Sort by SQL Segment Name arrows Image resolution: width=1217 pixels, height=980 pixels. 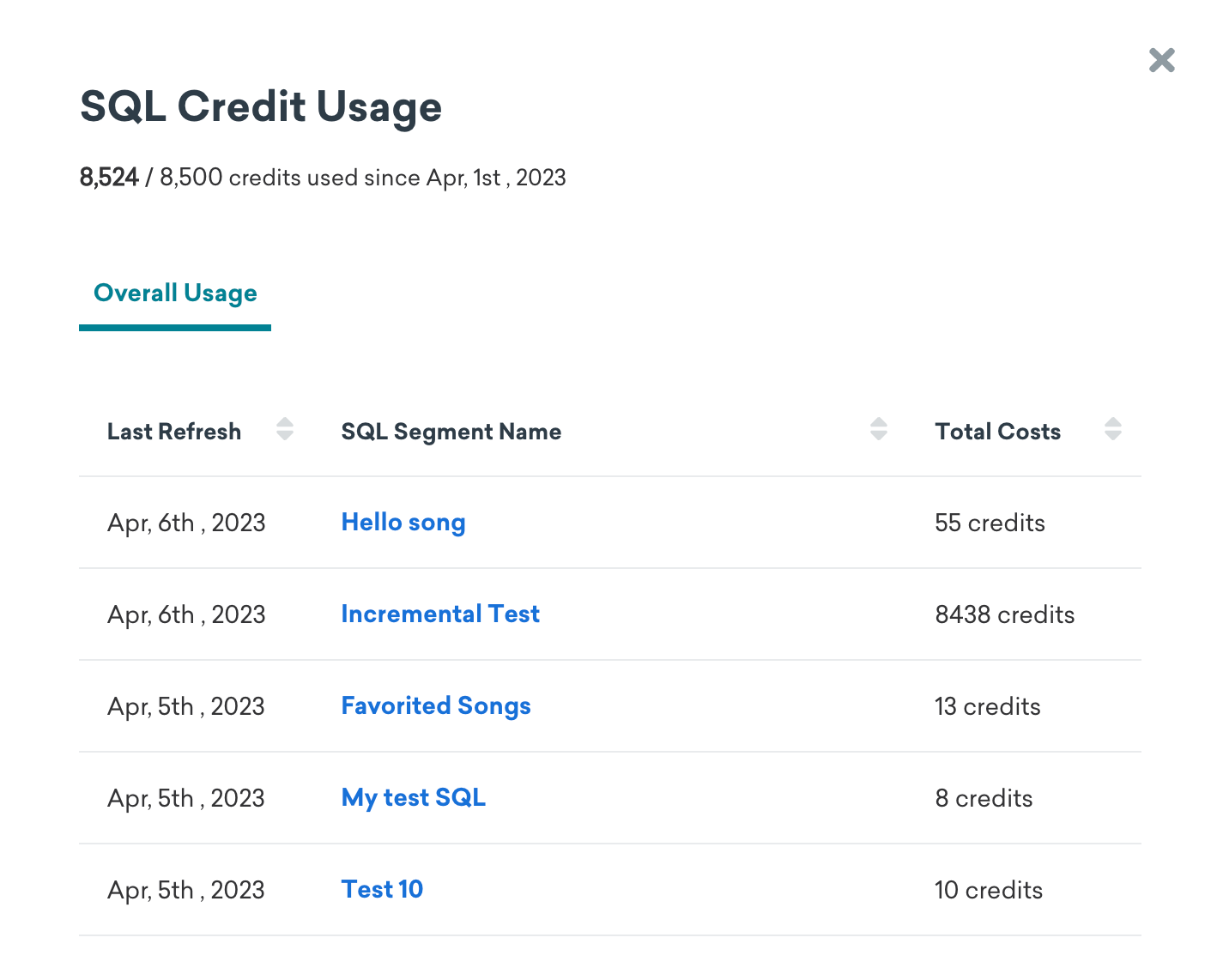tap(879, 429)
